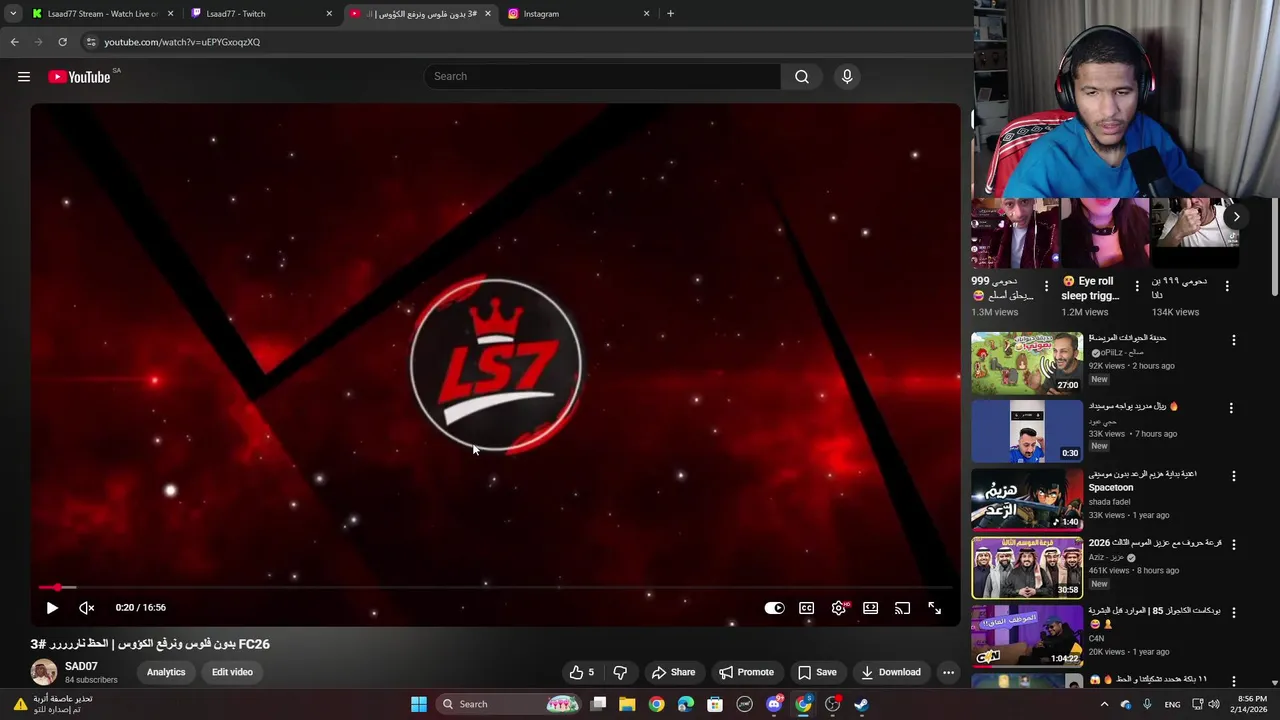1280x720 pixels.
Task: Click the Windows taskbar Search box
Action: pyautogui.click(x=509, y=704)
